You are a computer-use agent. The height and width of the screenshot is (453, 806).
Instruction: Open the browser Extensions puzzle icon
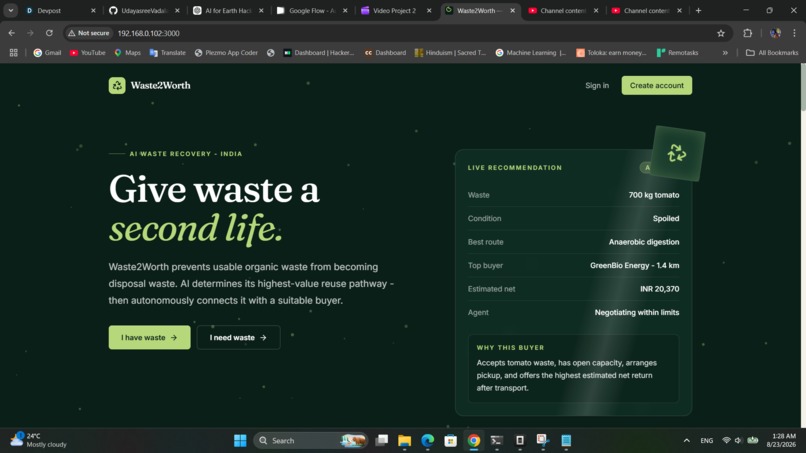tap(747, 33)
